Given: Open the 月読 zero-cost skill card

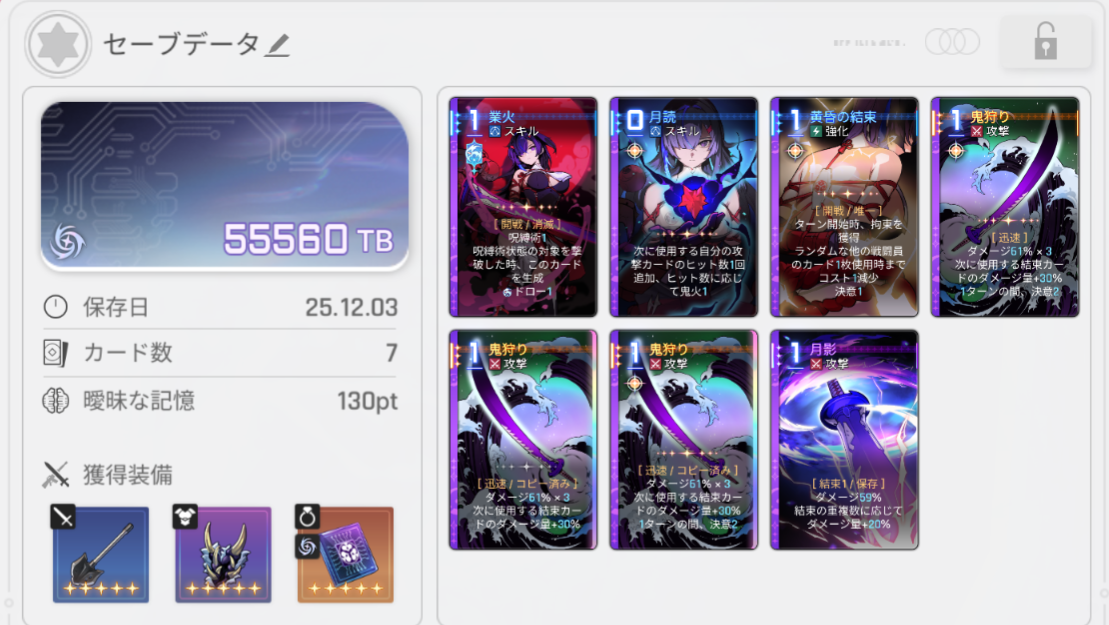Looking at the screenshot, I should (x=684, y=207).
